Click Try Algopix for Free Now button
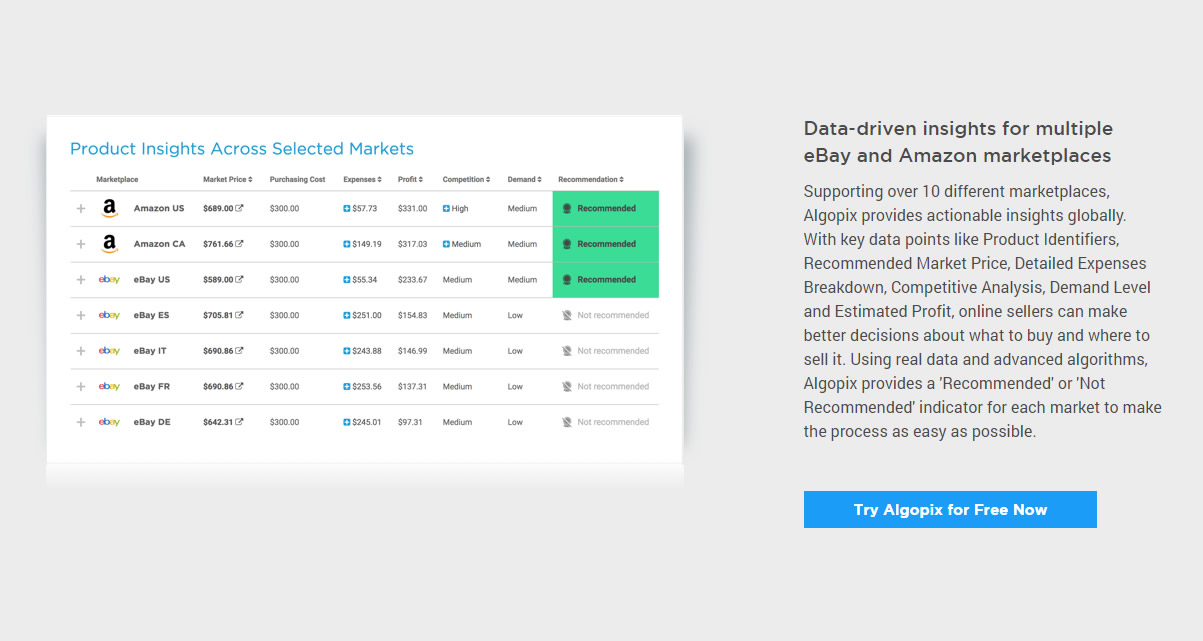Screen dimensions: 1203x641 pyautogui.click(x=950, y=509)
